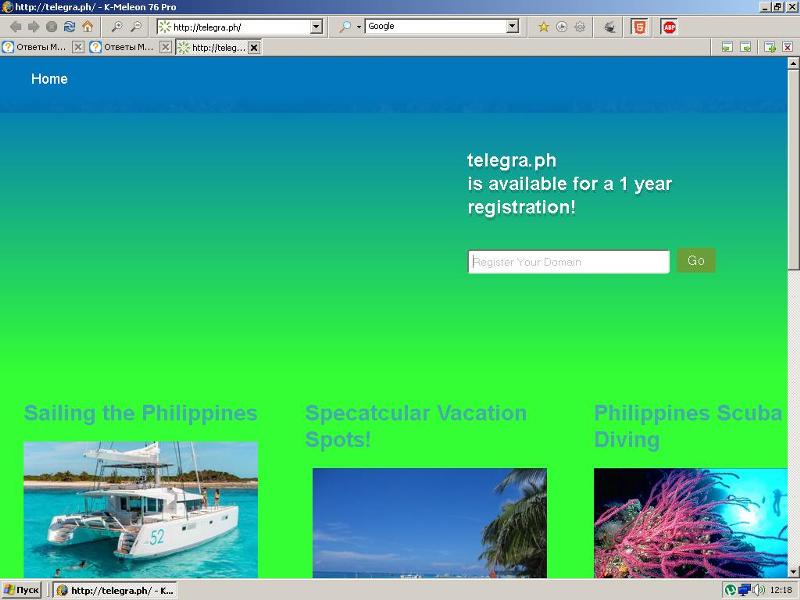Open the history clock icon

pyautogui.click(x=562, y=27)
